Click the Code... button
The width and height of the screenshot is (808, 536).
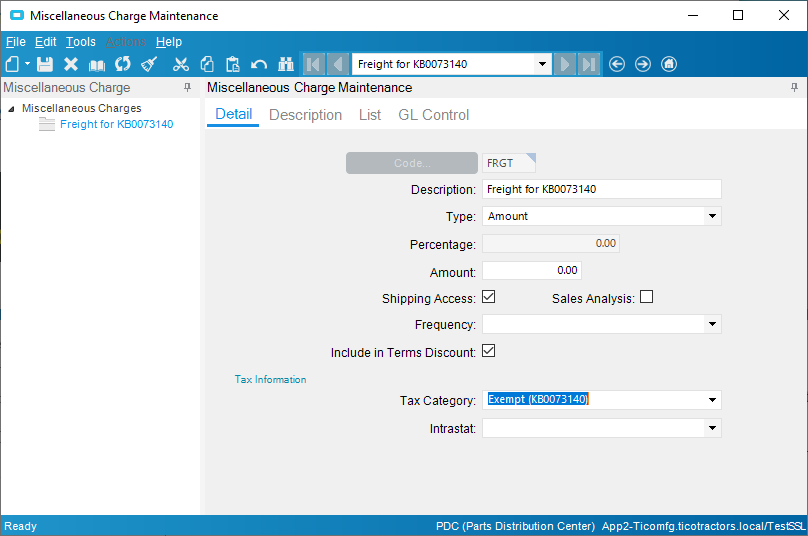click(412, 163)
